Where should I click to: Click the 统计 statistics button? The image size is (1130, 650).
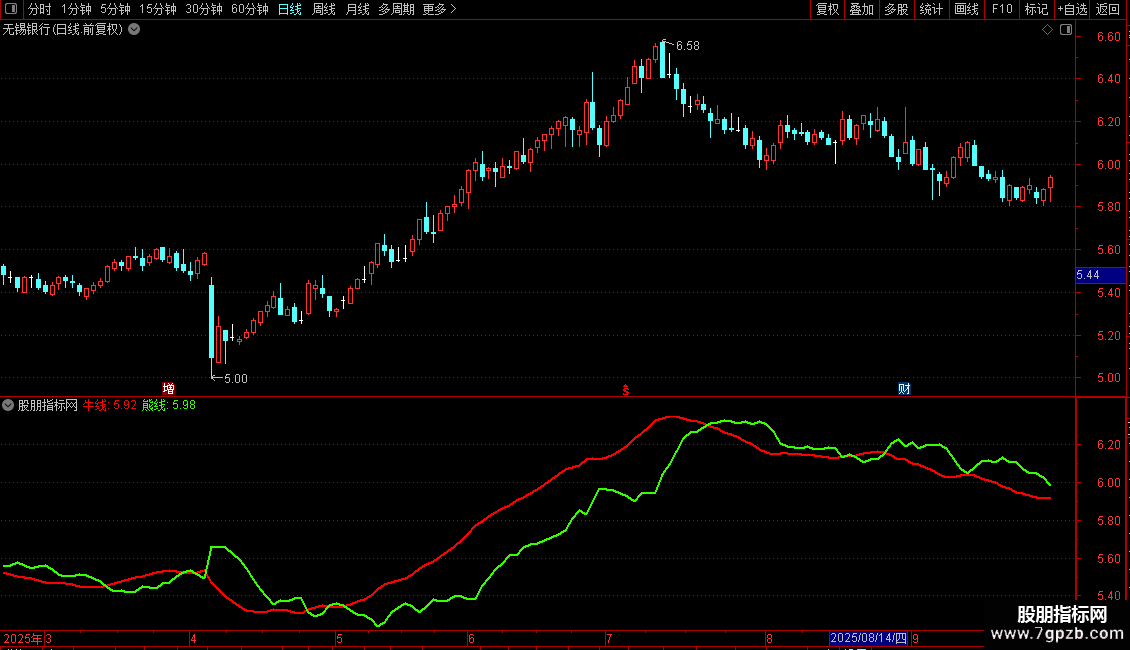click(x=931, y=9)
